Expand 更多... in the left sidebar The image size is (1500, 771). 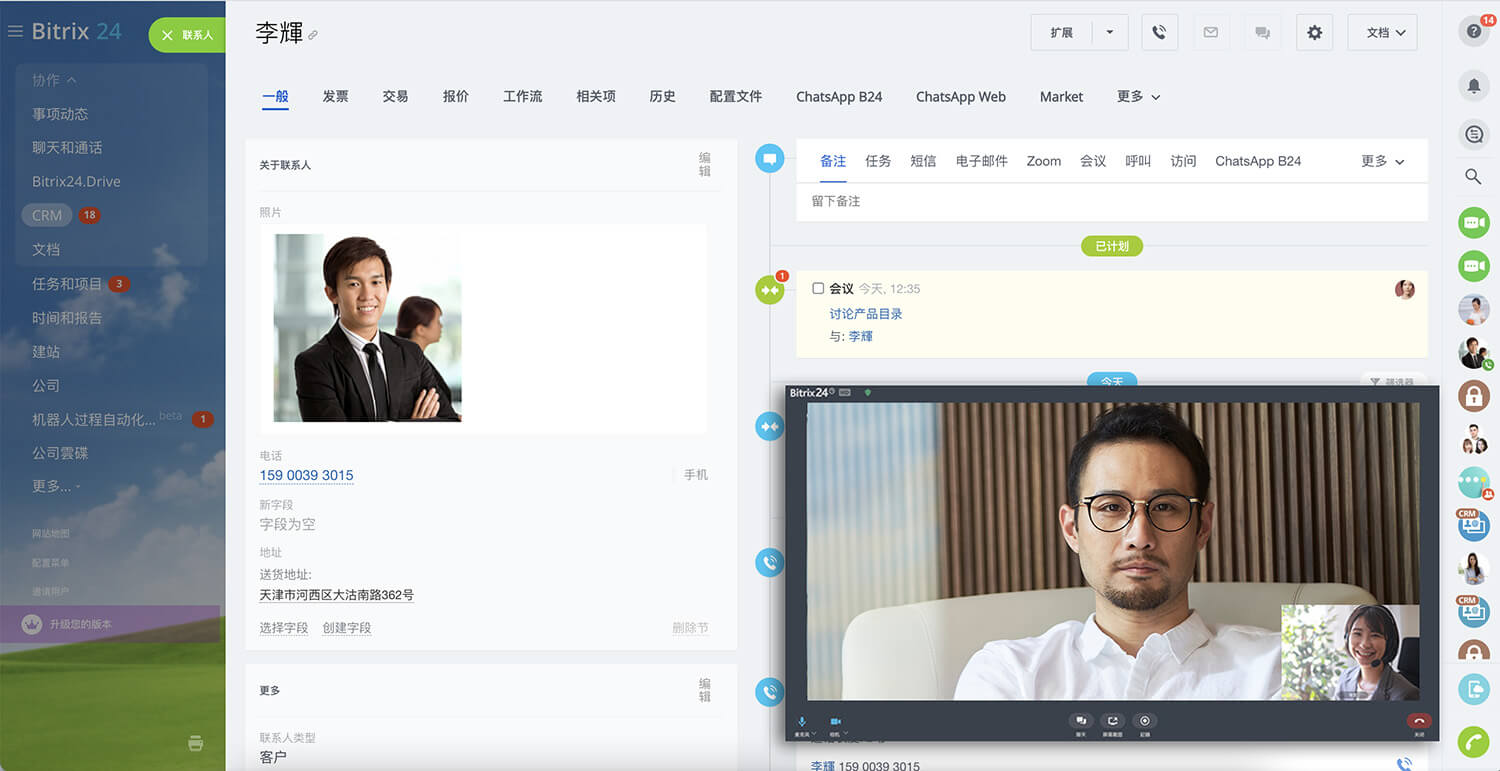point(56,486)
